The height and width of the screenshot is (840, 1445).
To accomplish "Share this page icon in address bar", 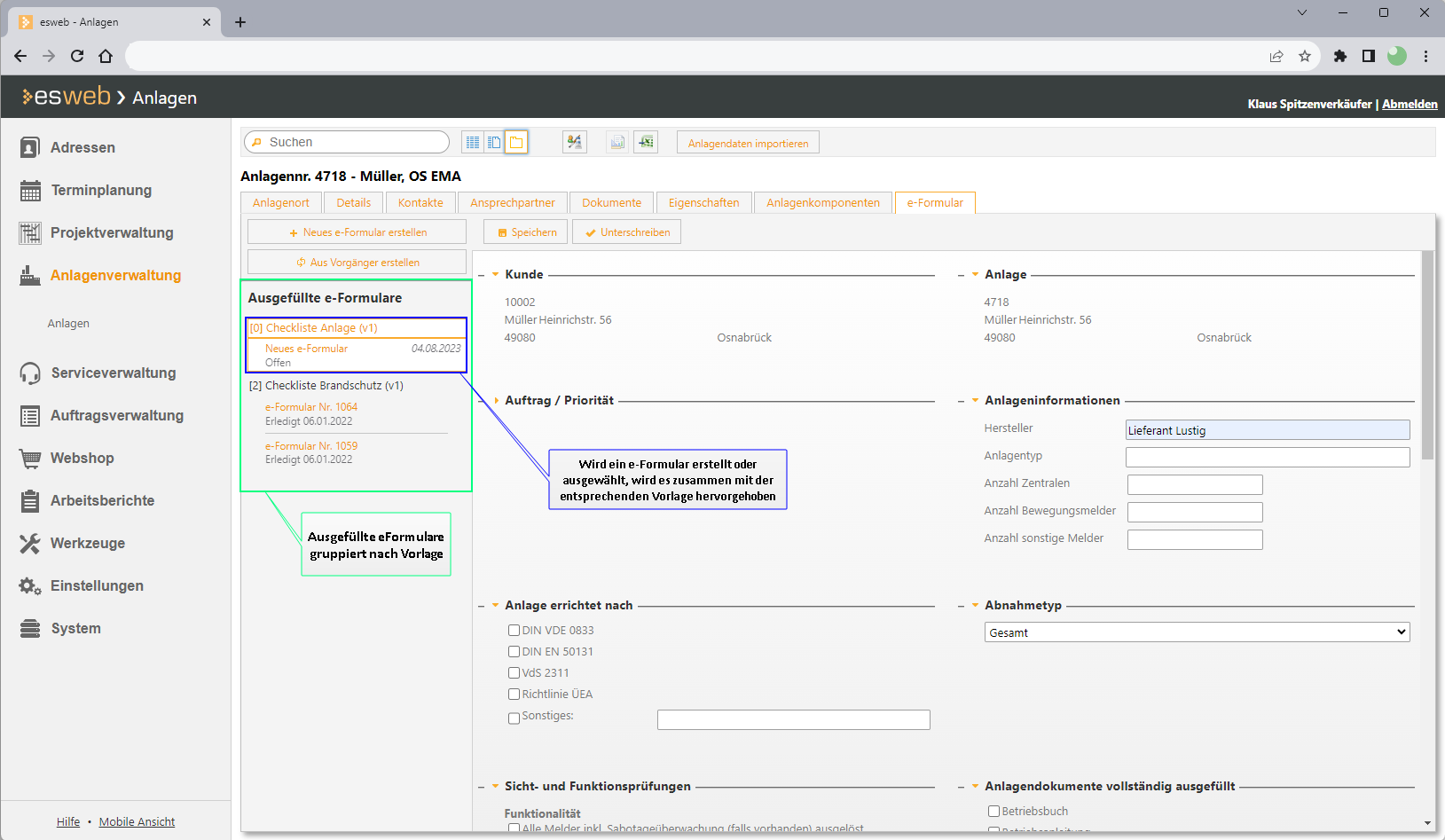I will coord(1276,56).
